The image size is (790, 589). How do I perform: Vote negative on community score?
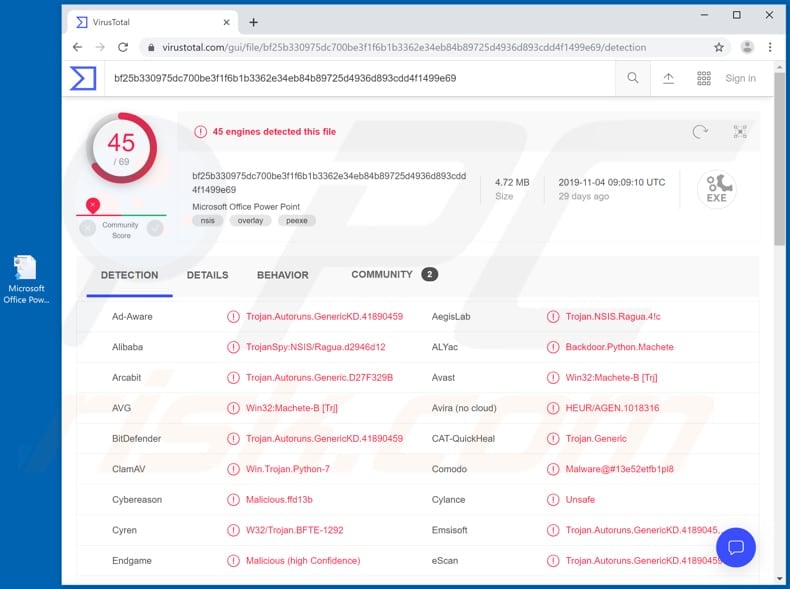[x=88, y=228]
